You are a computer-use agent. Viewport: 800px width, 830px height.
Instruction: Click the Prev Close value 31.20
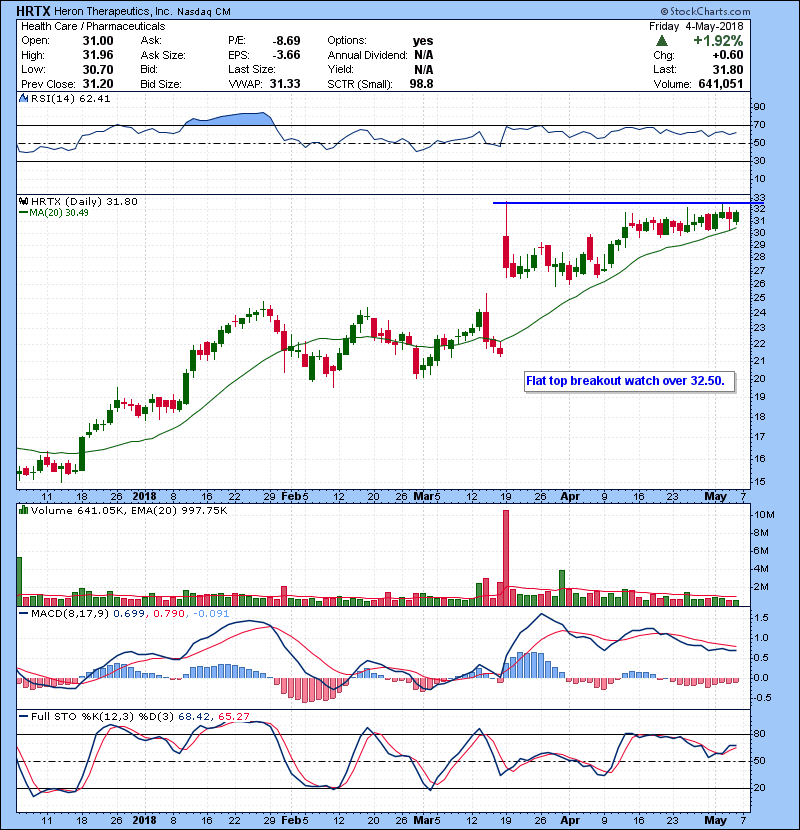[98, 84]
